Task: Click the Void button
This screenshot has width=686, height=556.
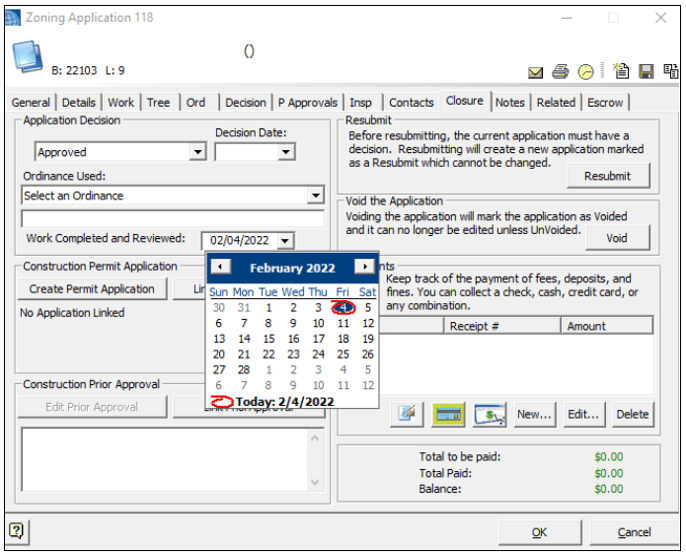Action: coord(617,238)
